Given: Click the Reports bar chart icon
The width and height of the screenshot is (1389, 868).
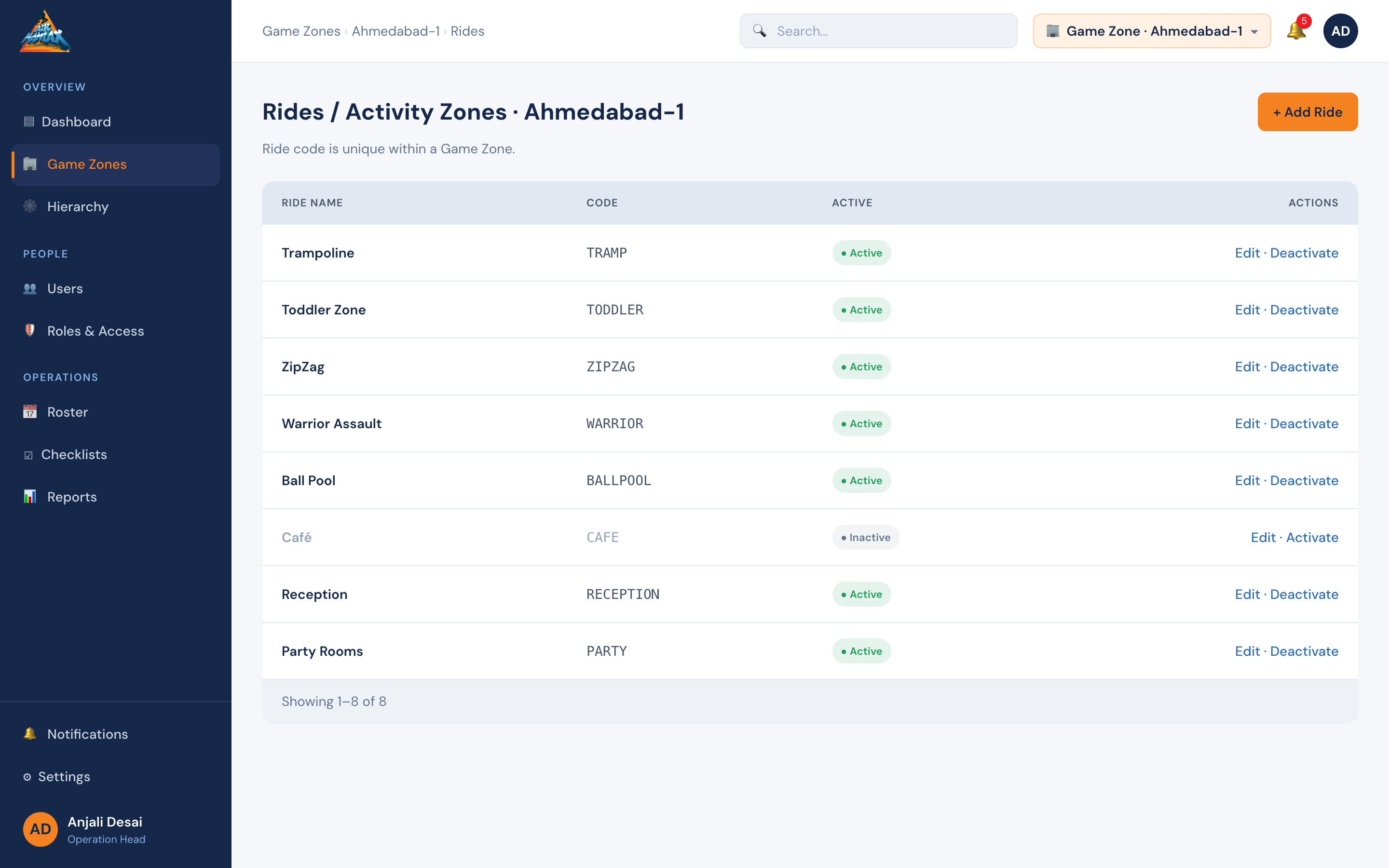Looking at the screenshot, I should [30, 497].
